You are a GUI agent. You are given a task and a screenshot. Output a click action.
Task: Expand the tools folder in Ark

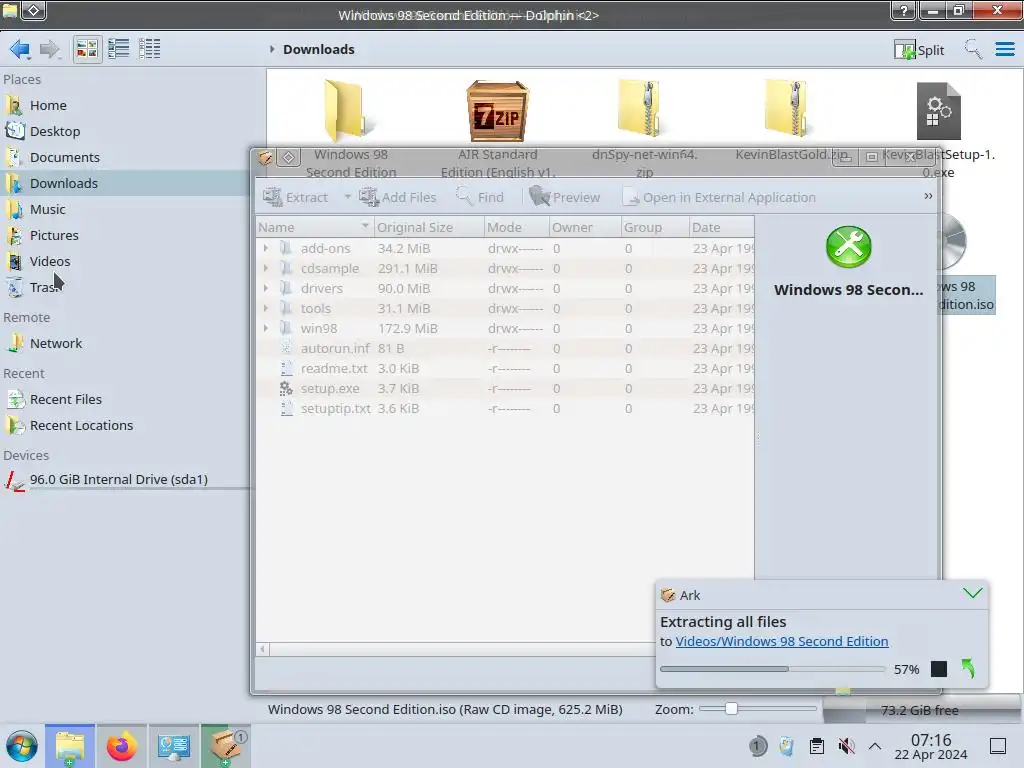[x=265, y=308]
